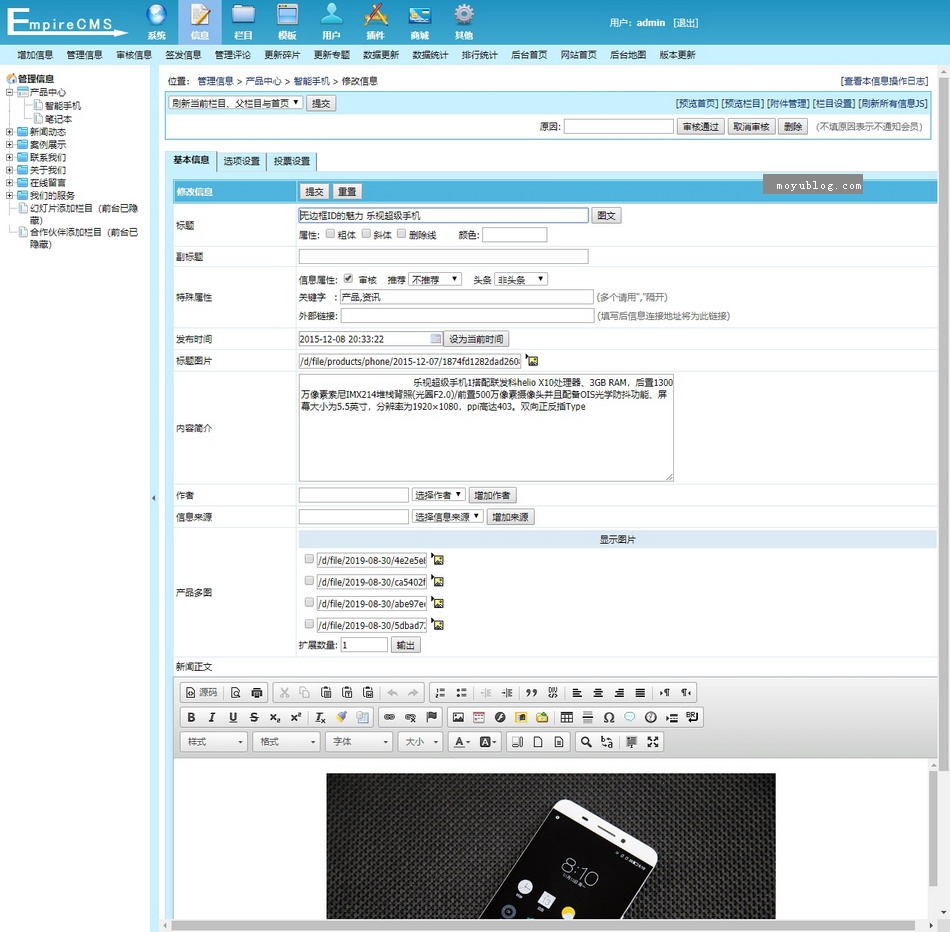950x932 pixels.
Task: Open 数据更新 in the submenu bar
Action: click(x=381, y=55)
